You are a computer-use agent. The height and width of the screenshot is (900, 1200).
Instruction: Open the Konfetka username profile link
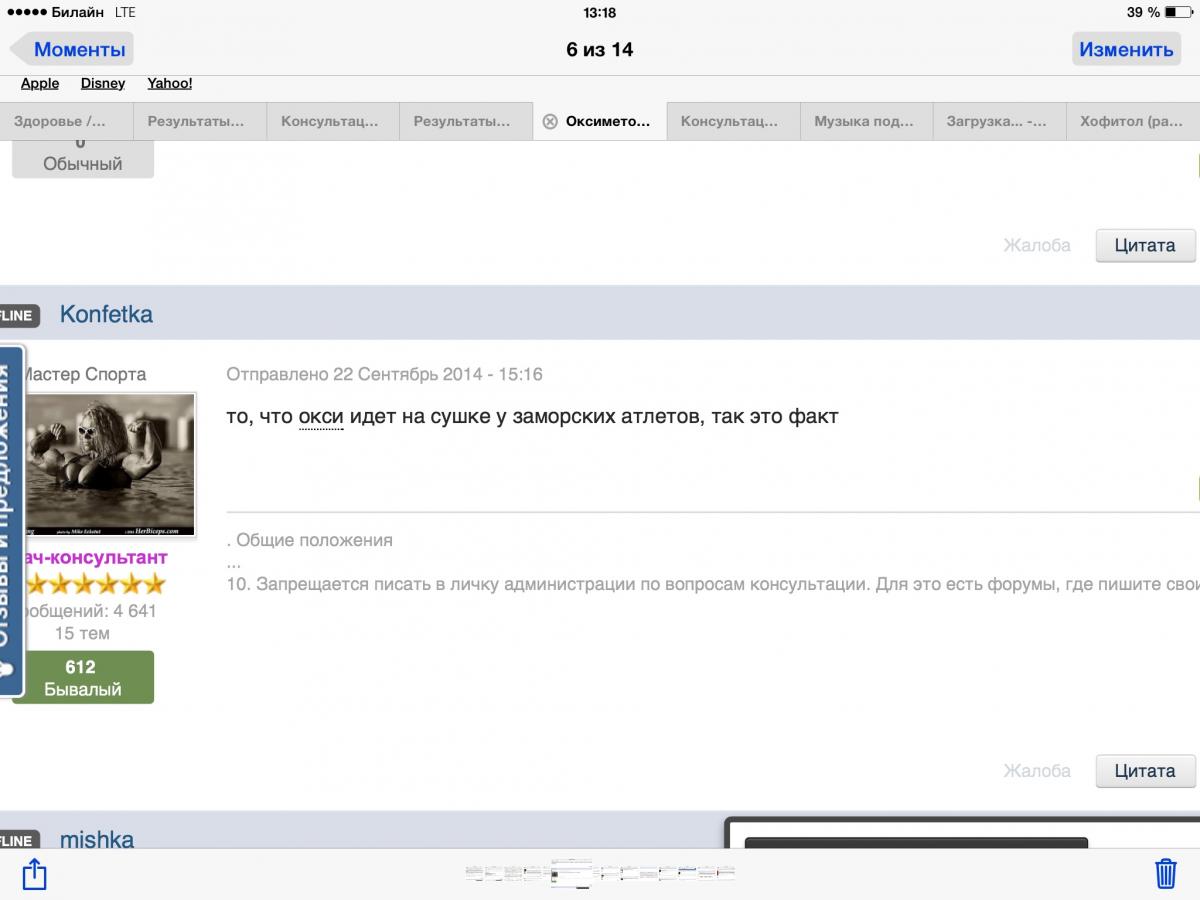point(106,314)
